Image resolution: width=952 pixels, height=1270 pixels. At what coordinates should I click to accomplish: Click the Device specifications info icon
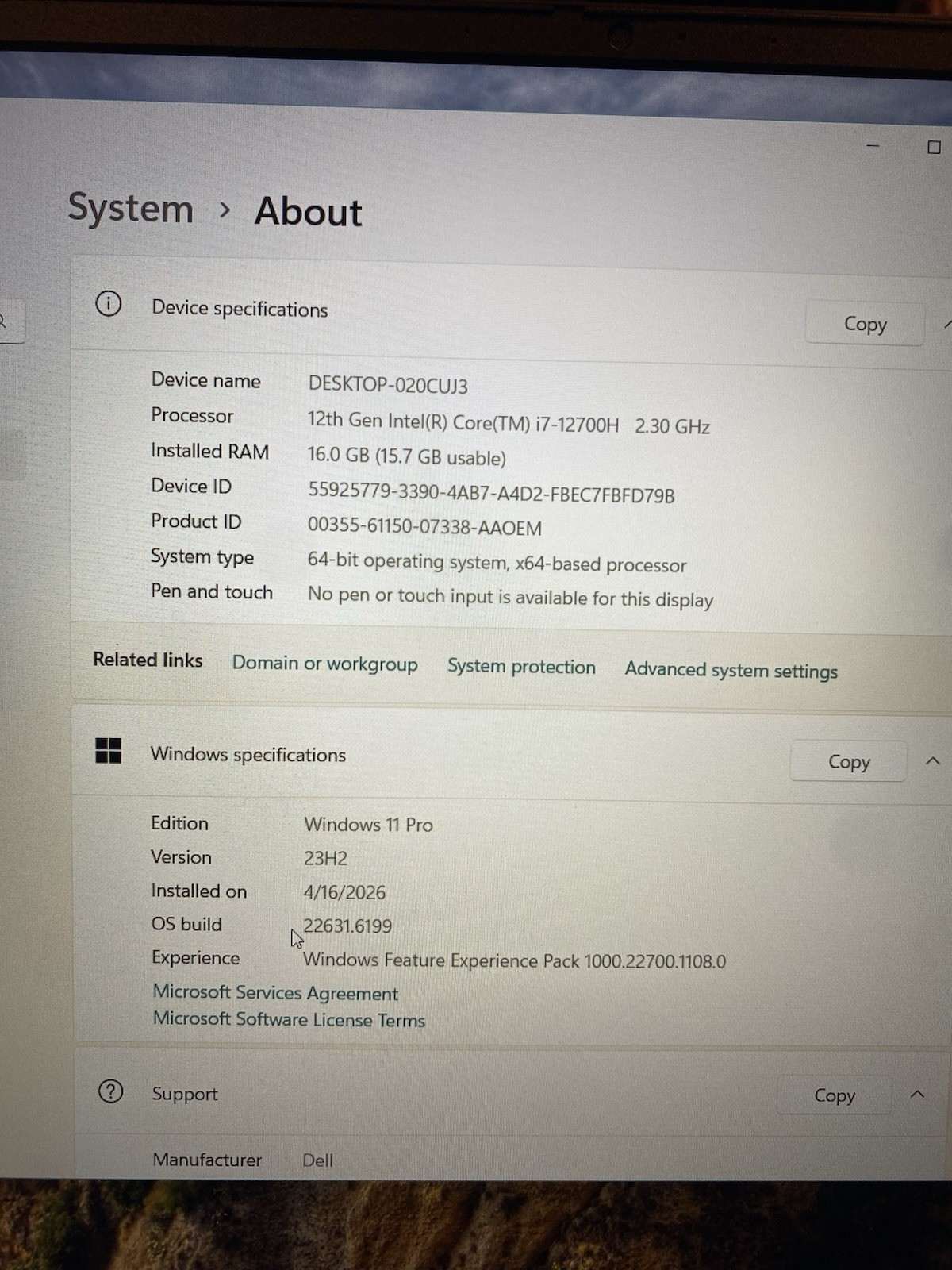109,303
